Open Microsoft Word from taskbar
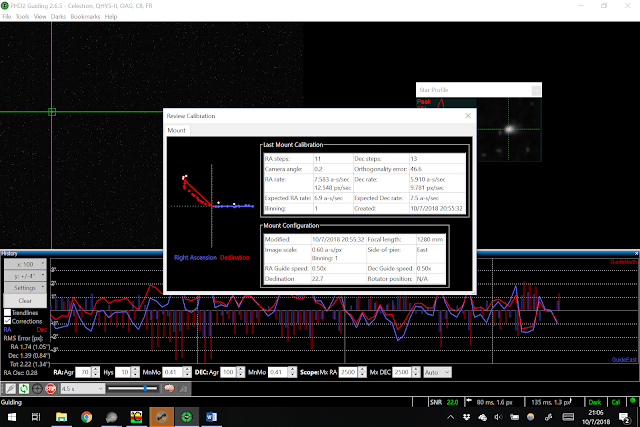 click(211, 417)
